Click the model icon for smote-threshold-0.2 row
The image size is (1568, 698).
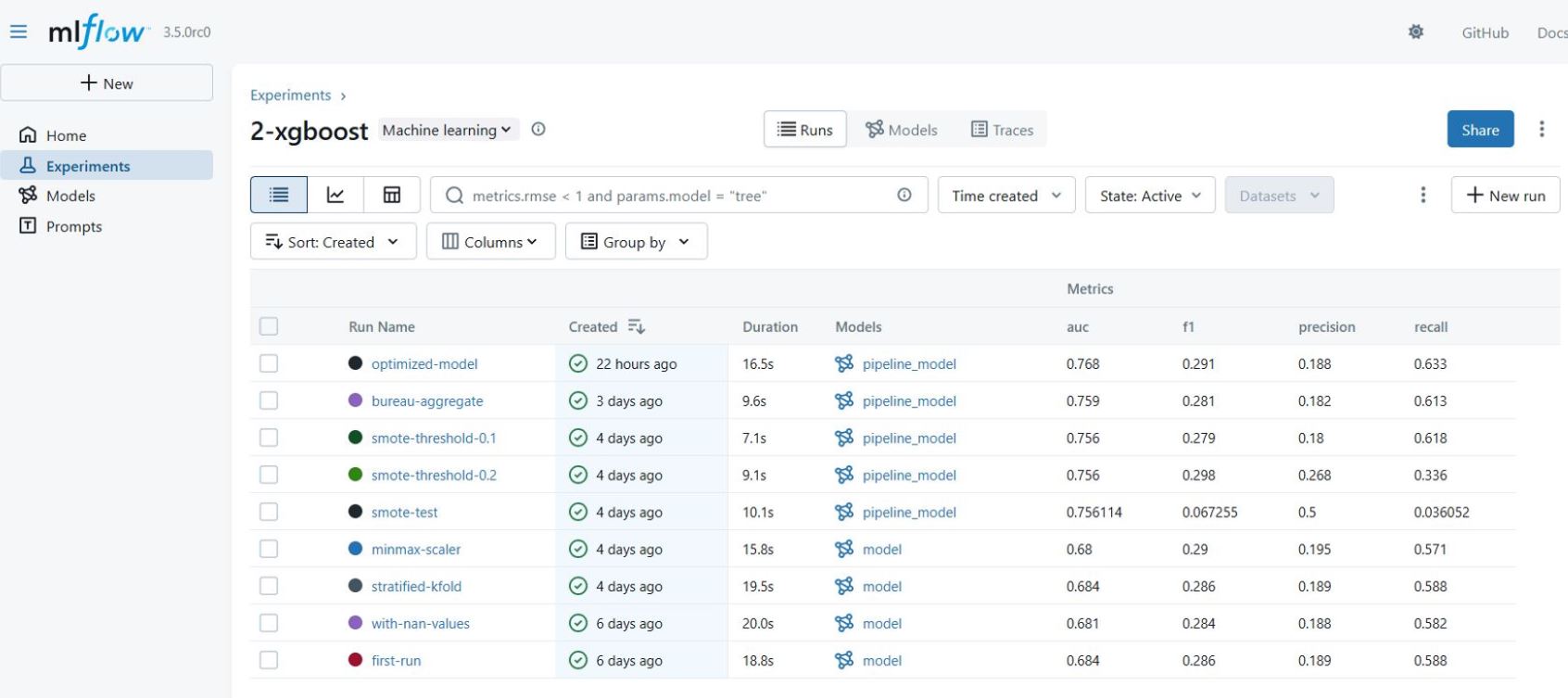point(844,475)
